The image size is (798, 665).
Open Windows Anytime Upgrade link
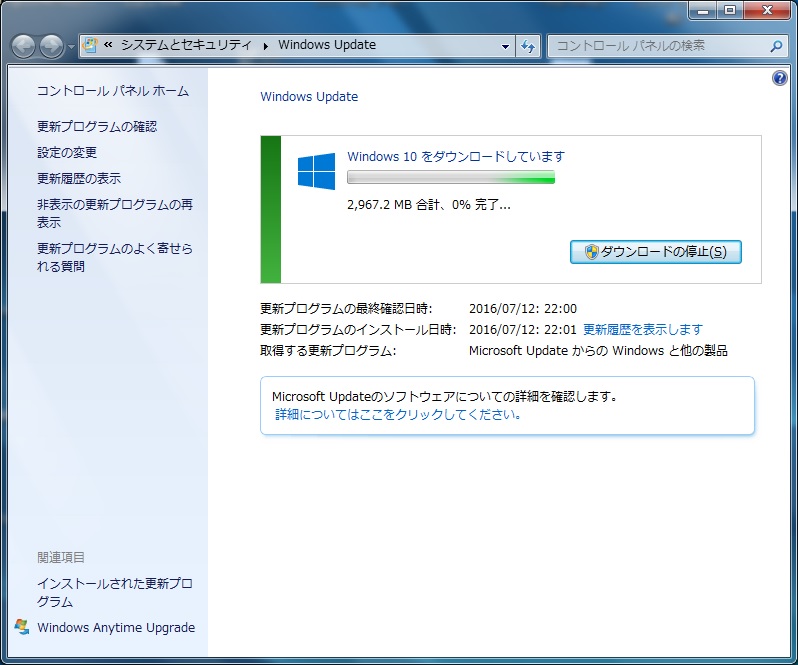[x=116, y=627]
